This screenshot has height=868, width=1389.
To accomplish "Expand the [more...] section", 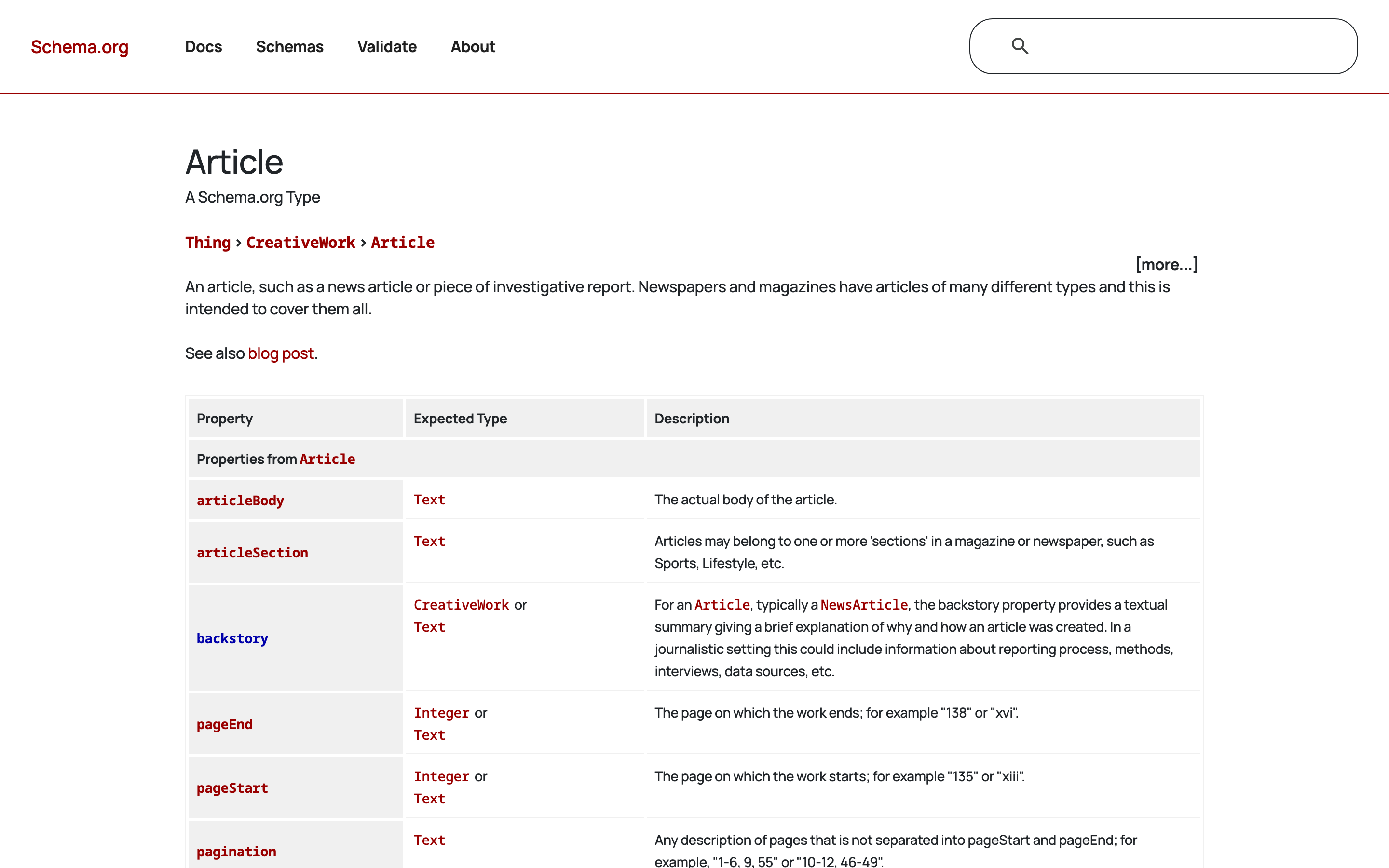I will click(1167, 265).
